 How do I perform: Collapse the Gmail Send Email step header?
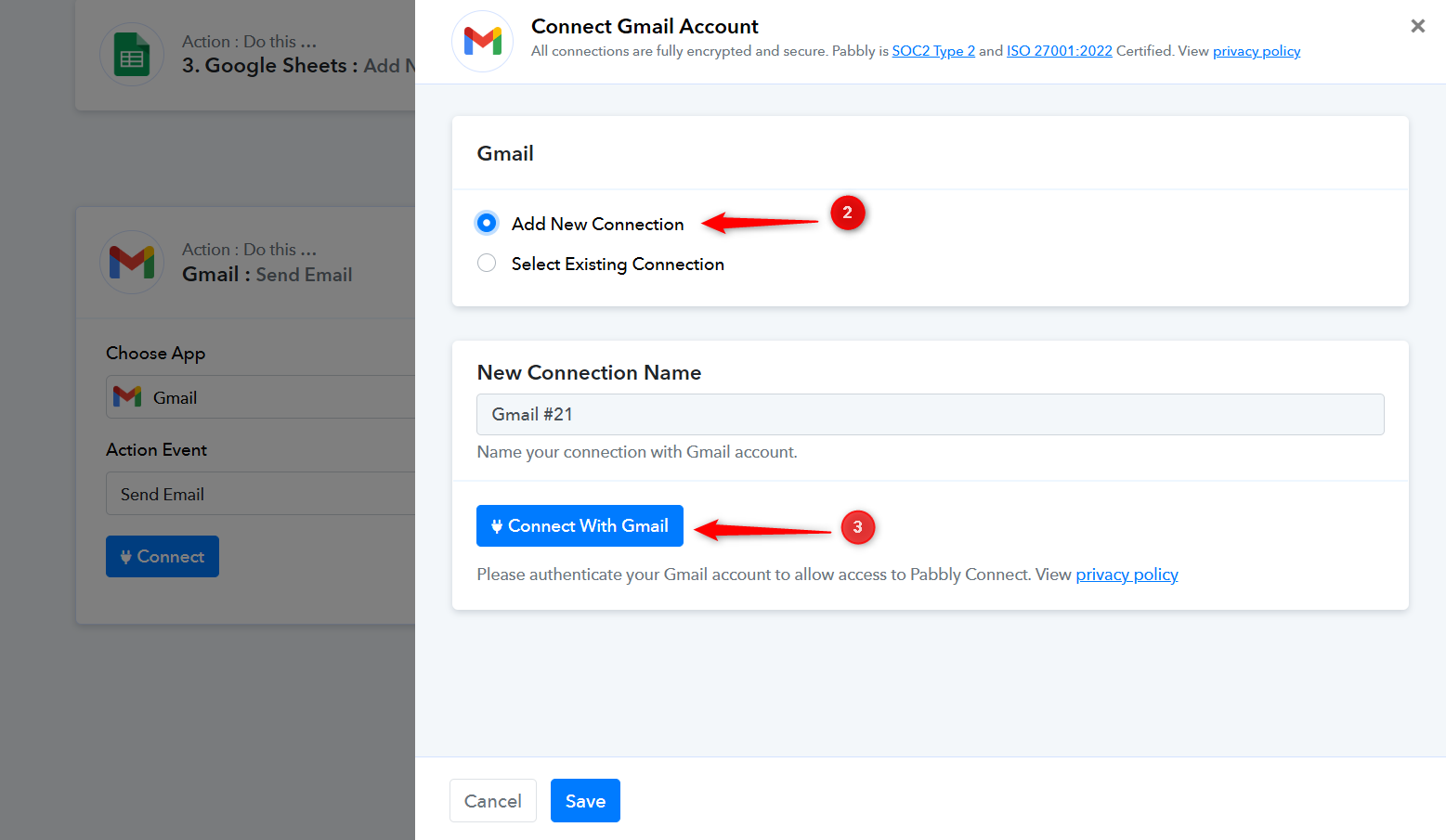(x=279, y=263)
